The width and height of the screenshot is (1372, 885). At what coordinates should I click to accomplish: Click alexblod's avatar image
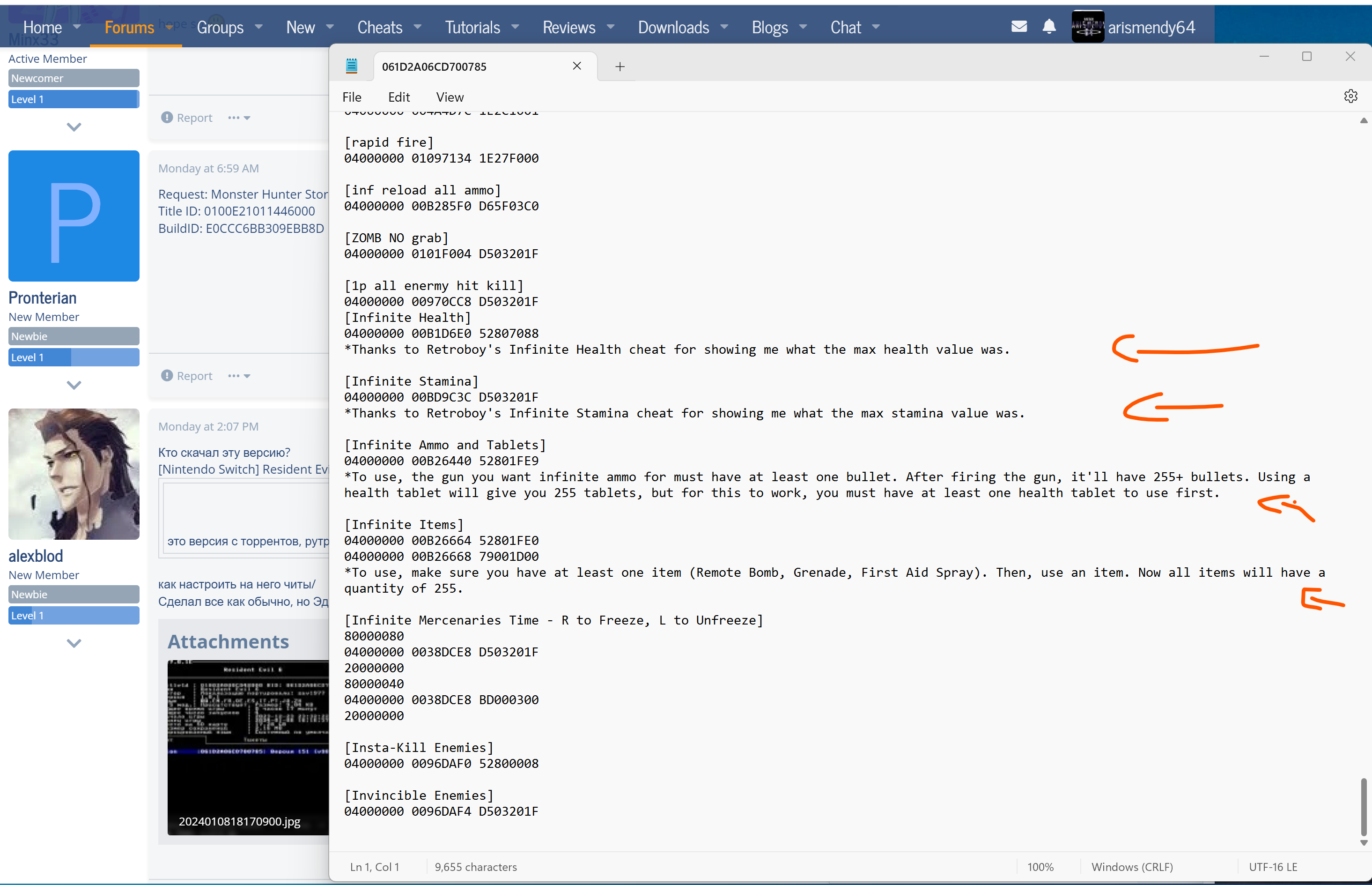74,474
